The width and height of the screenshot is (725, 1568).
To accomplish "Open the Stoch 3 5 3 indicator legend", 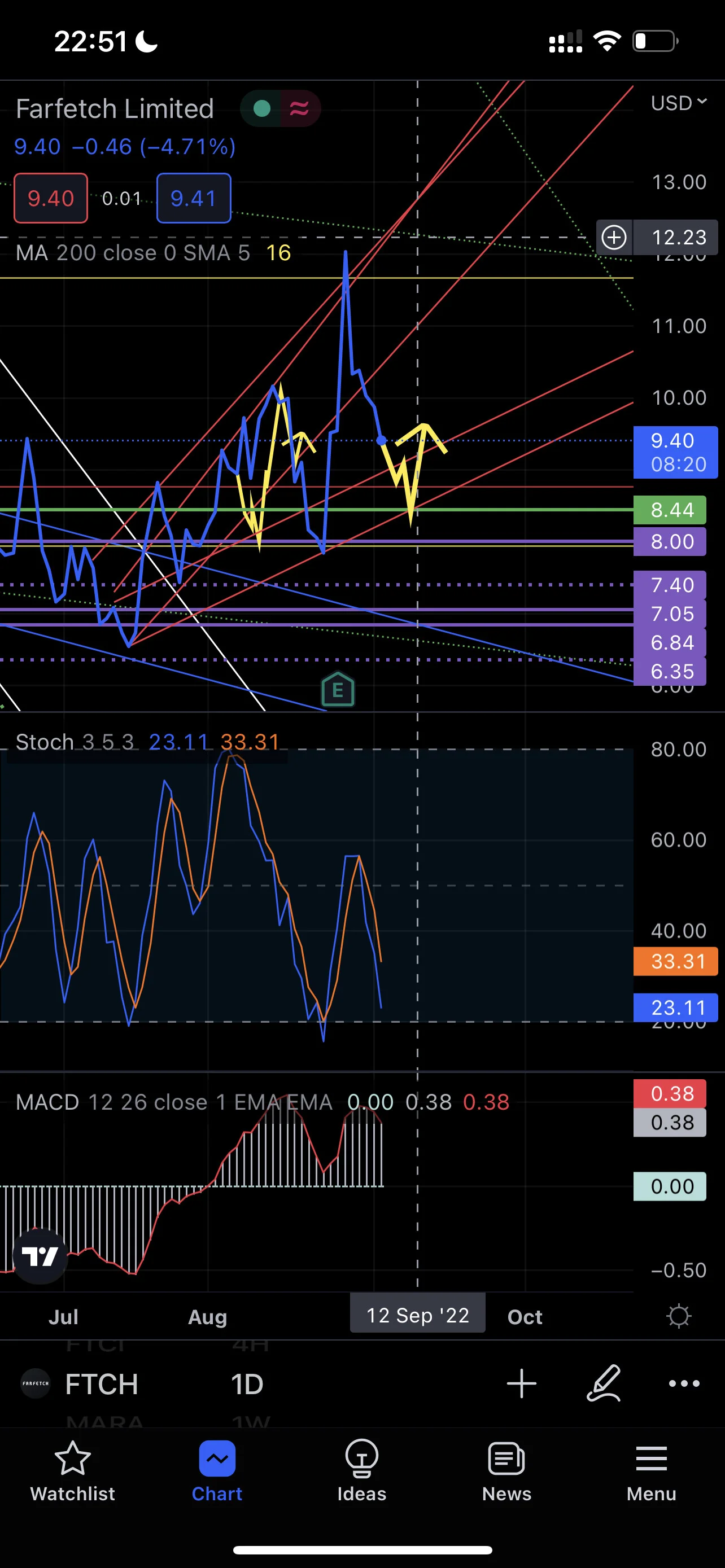I will 147,742.
